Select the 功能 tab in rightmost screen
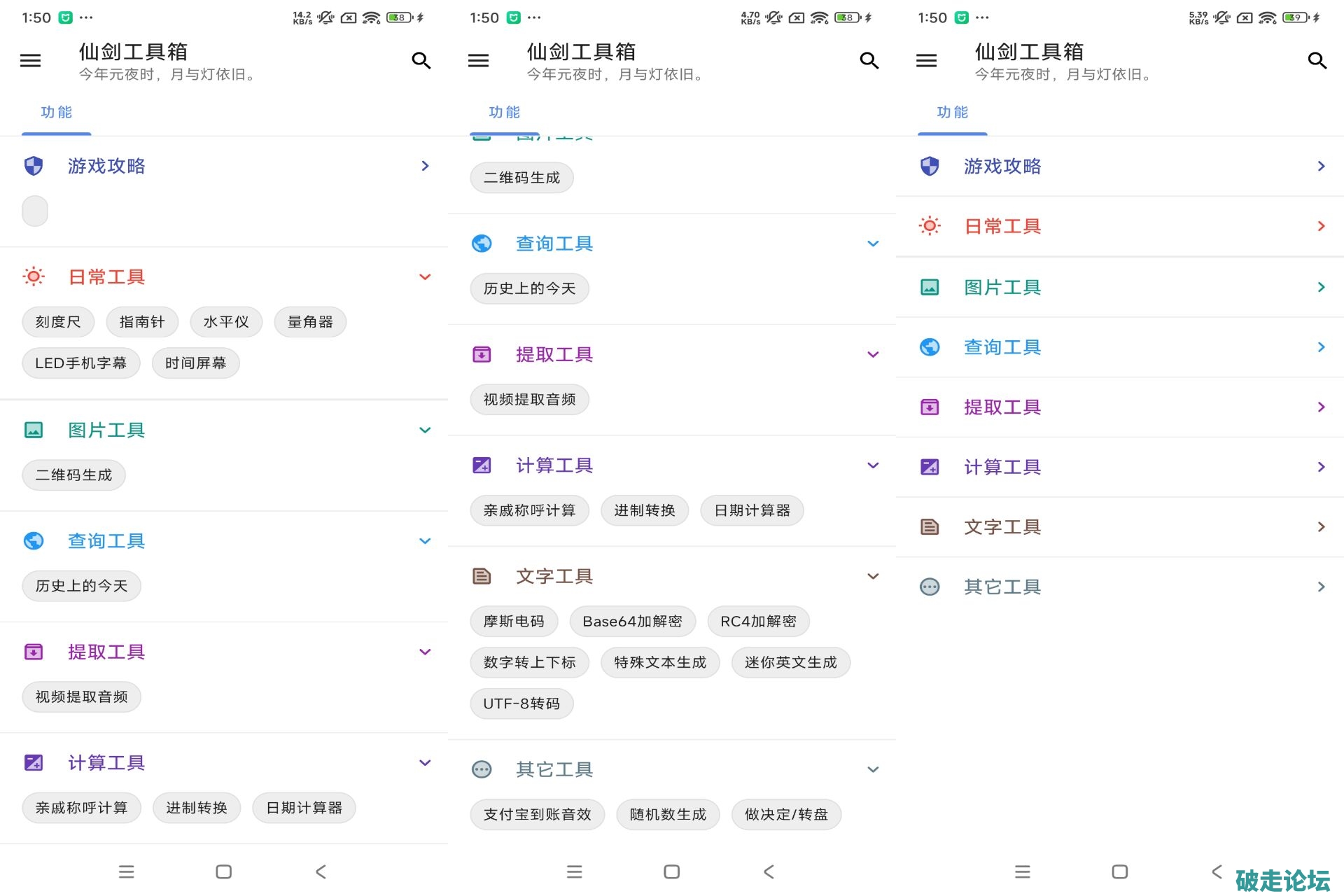1344x896 pixels. 952,113
